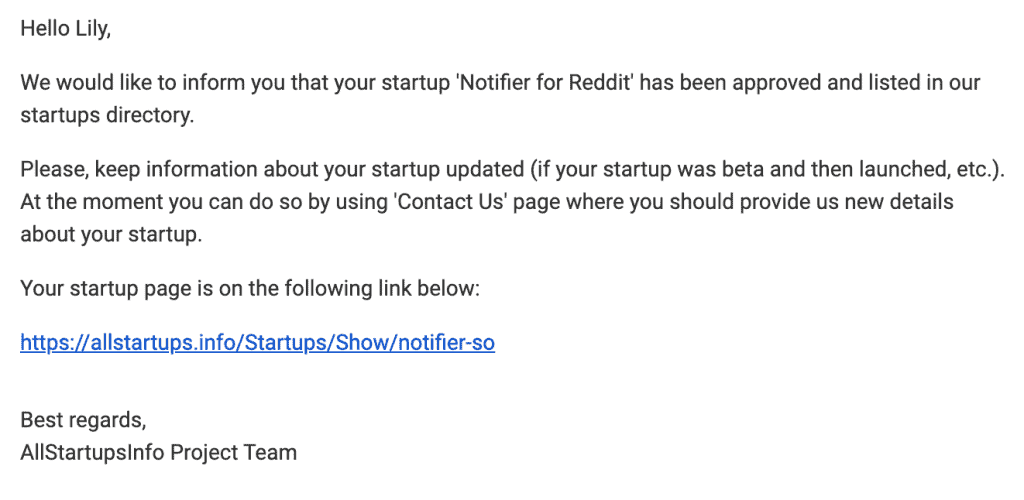
Task: Click the 'Best regards,' closing line
Action: pos(84,420)
